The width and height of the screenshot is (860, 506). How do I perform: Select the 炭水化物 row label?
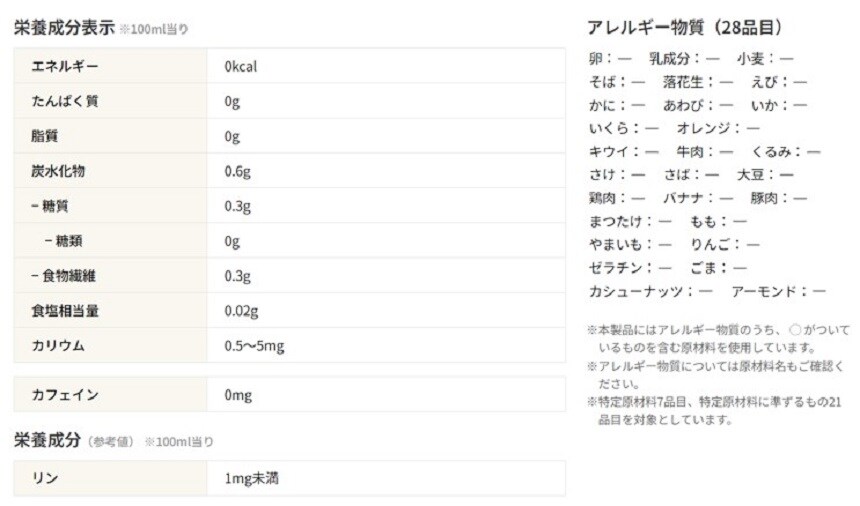[x=58, y=171]
